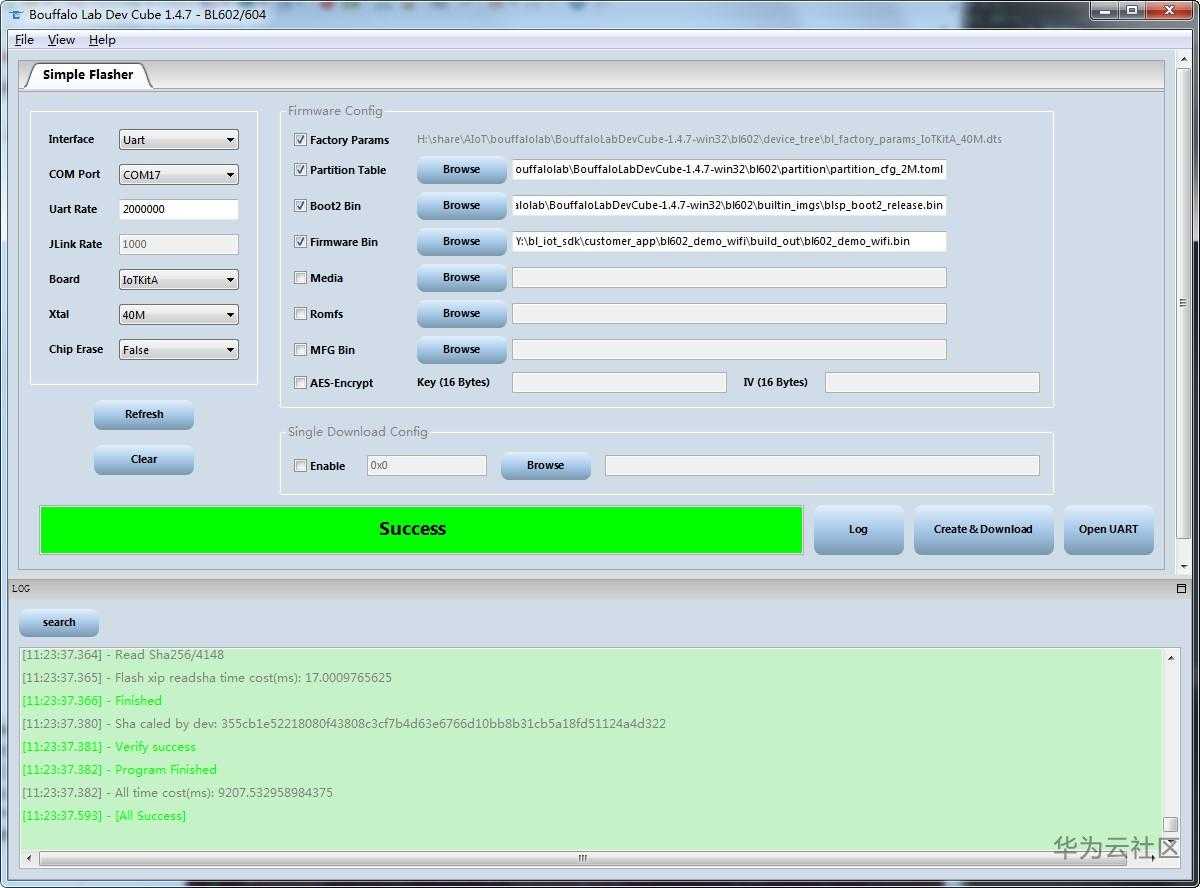This screenshot has height=888, width=1200.
Task: Open the Chip Erase dropdown showing False
Action: point(179,350)
